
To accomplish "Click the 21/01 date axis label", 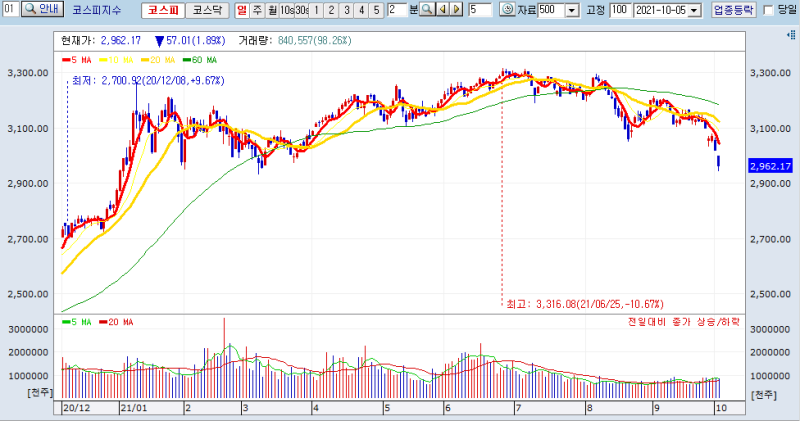I will [x=133, y=408].
